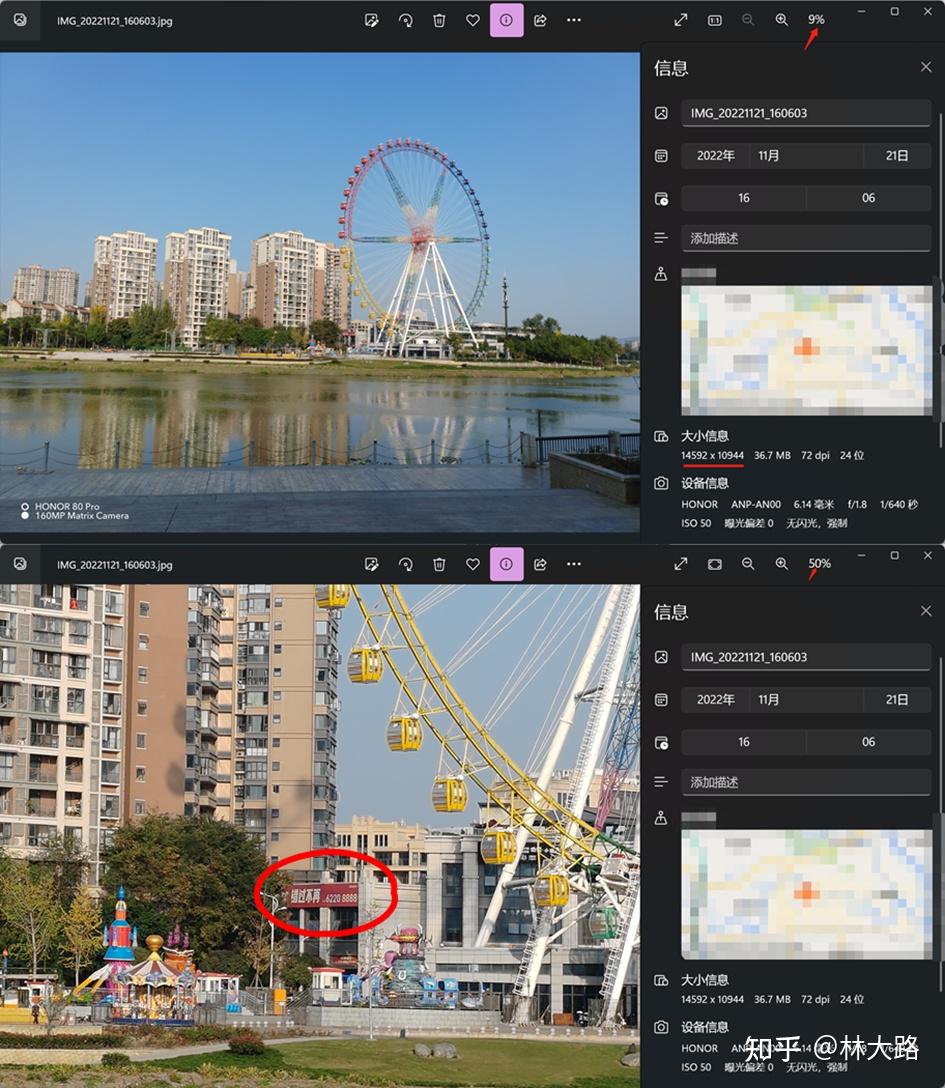Image resolution: width=945 pixels, height=1088 pixels.
Task: Click minute 06 field in top info panel
Action: (869, 198)
